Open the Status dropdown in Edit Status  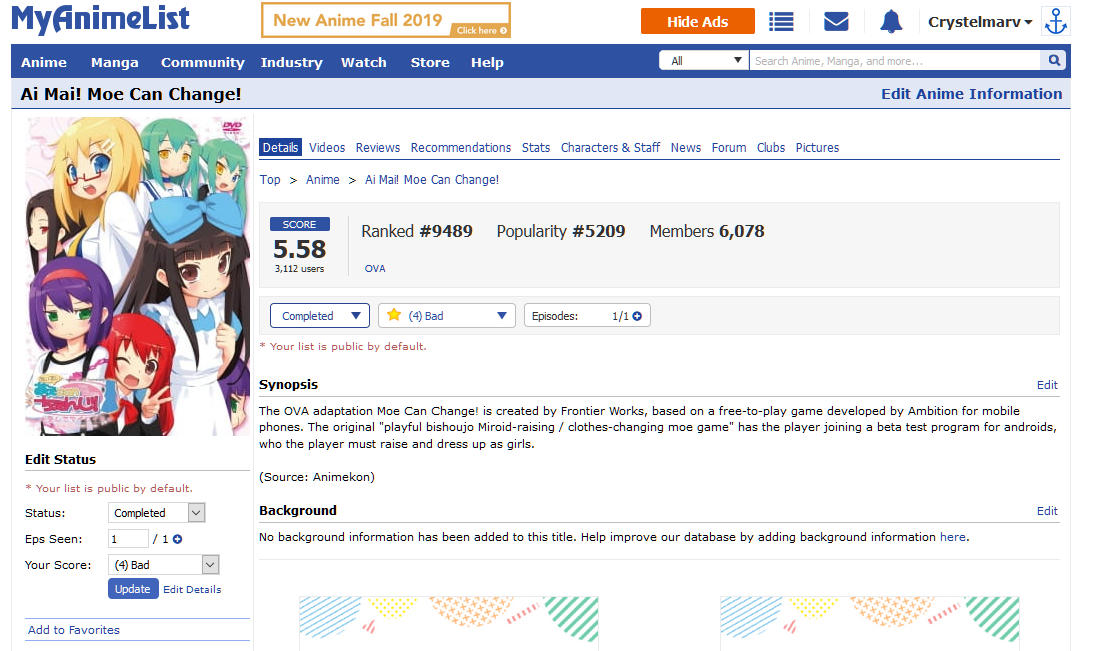[157, 513]
